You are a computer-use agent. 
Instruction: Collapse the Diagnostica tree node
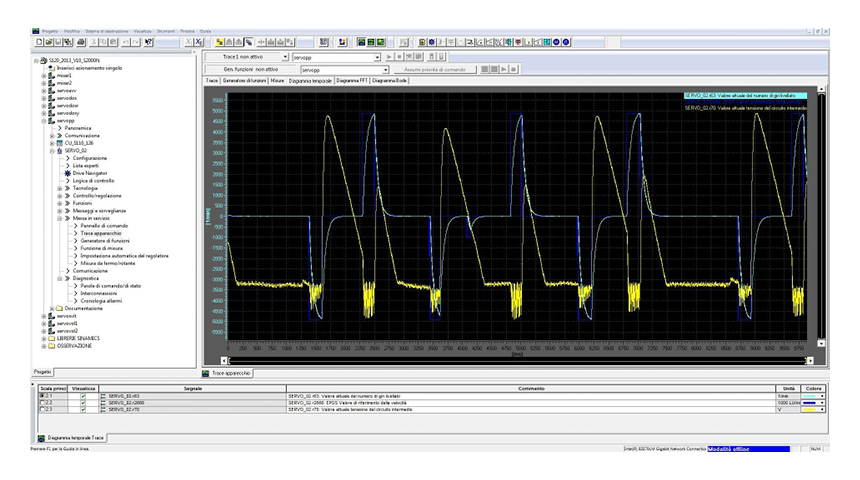point(60,279)
